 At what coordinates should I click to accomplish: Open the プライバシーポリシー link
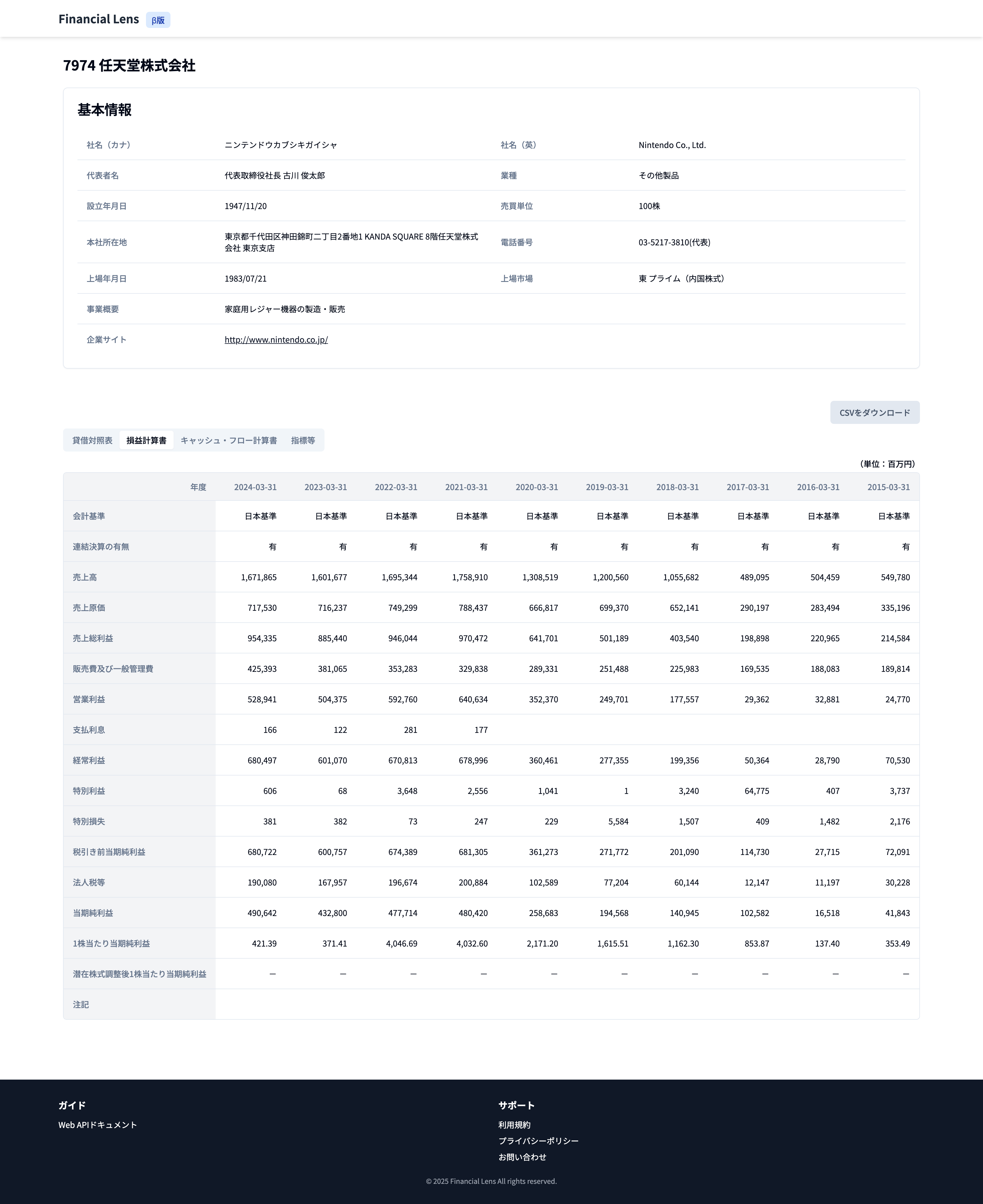pos(538,1141)
